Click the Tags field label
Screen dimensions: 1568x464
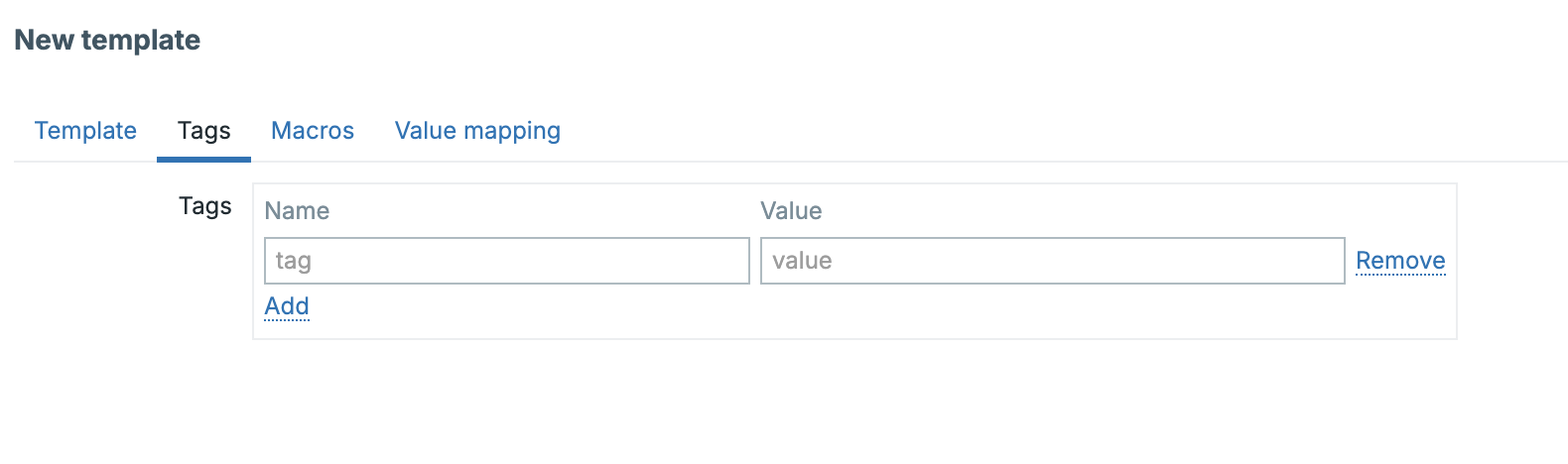click(x=204, y=206)
